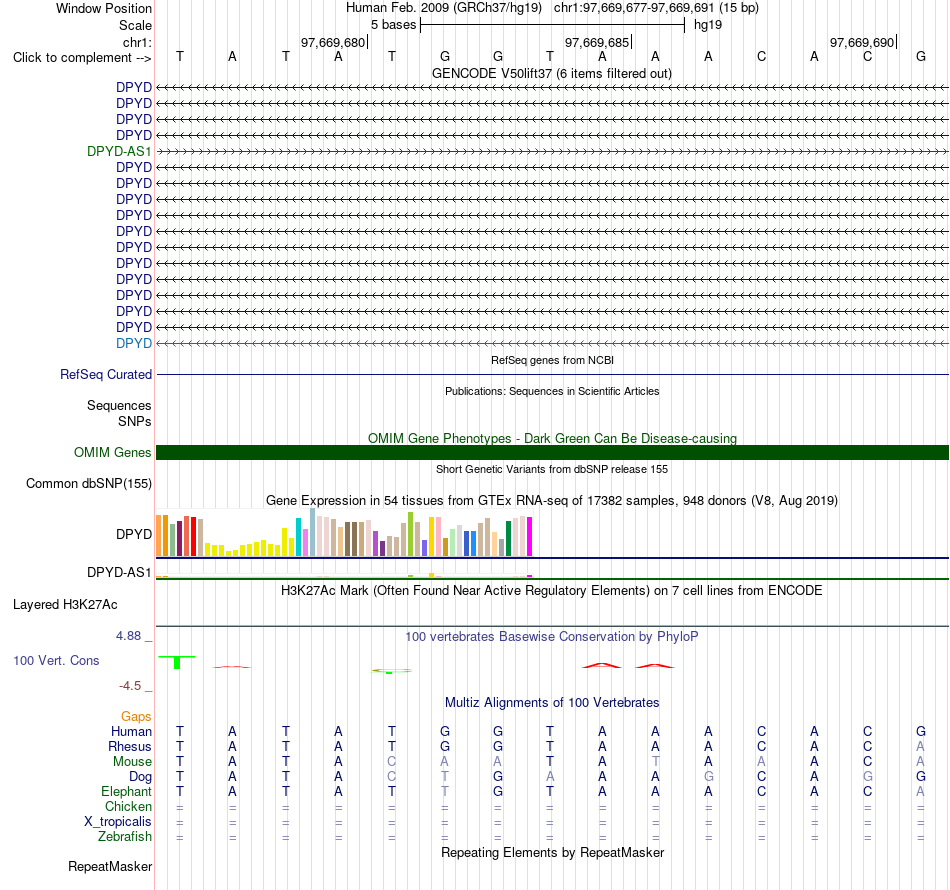This screenshot has width=950, height=890.
Task: Click the 'Scale' label in the base position track
Action: tap(135, 25)
